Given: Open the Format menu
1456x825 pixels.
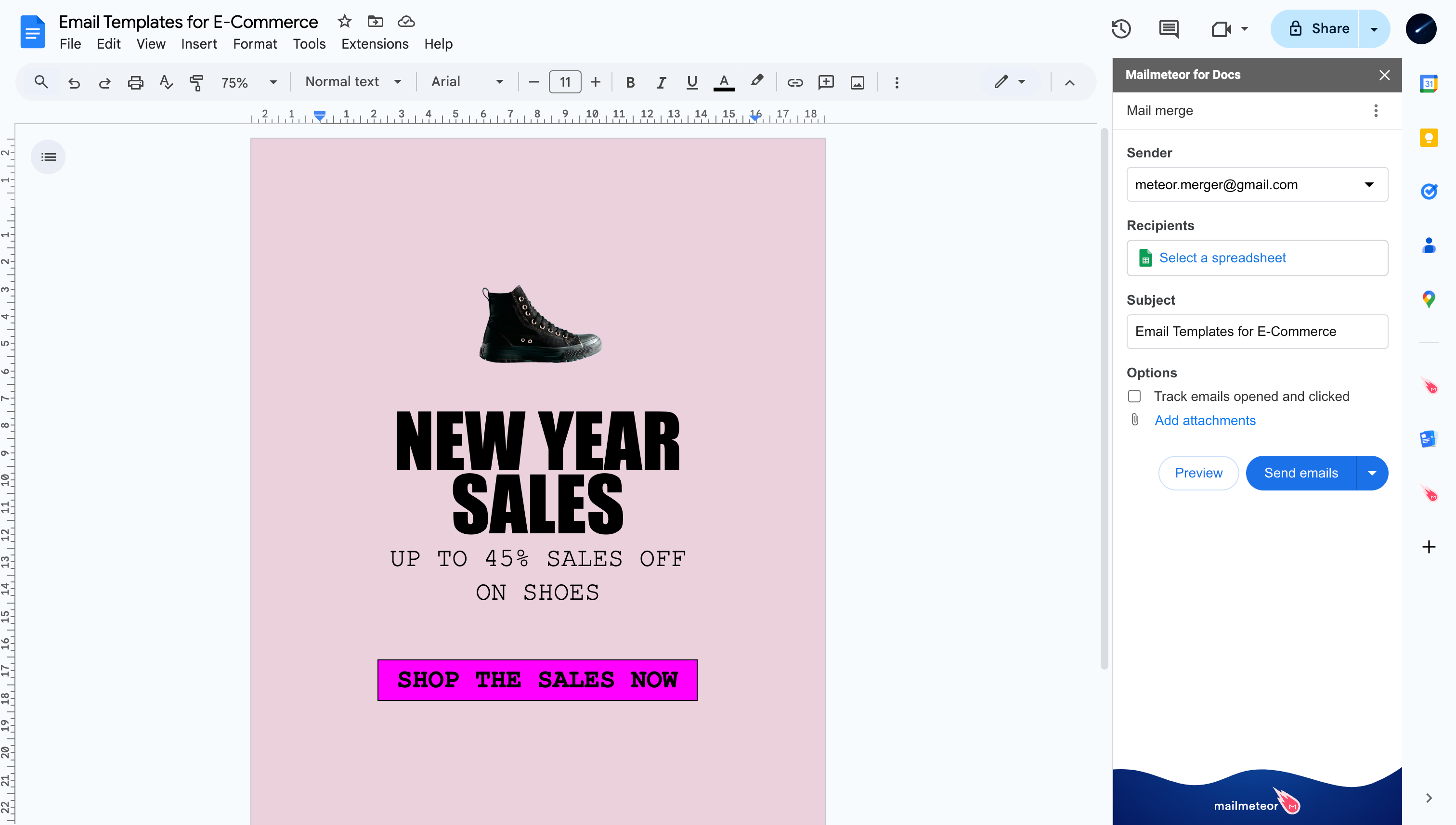Looking at the screenshot, I should click(255, 43).
